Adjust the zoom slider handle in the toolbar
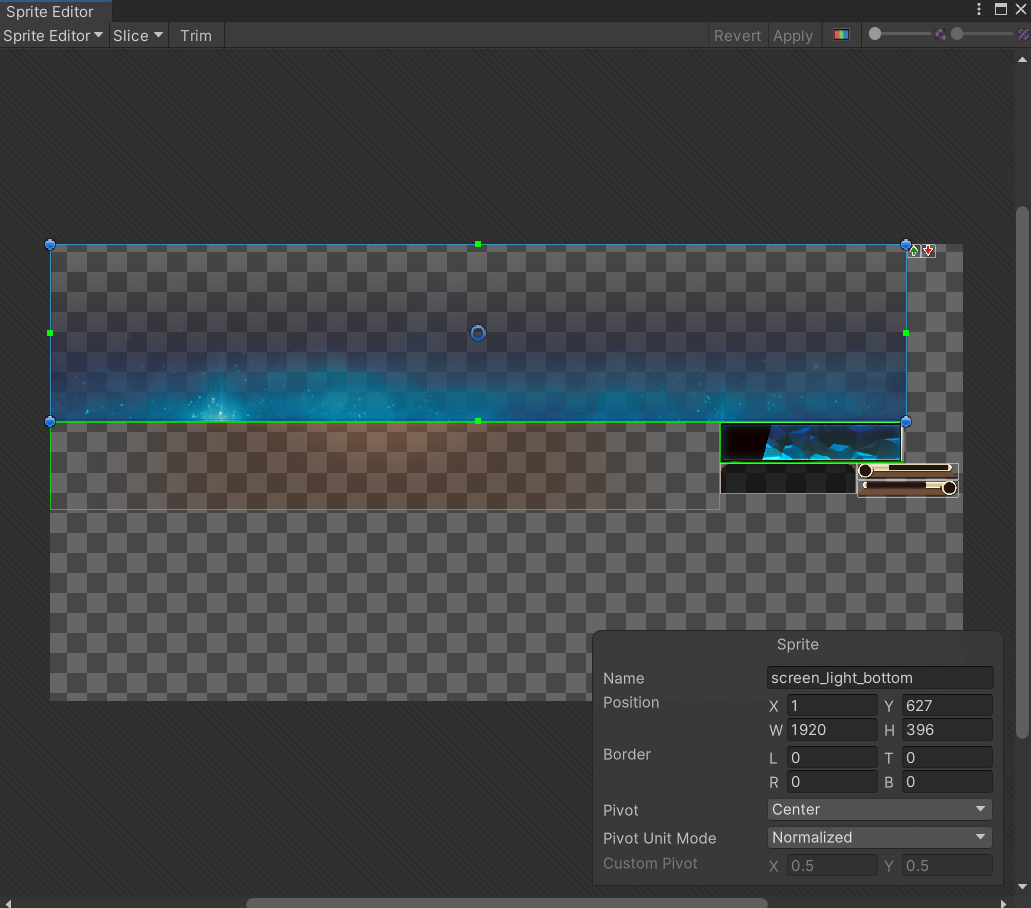 (875, 34)
